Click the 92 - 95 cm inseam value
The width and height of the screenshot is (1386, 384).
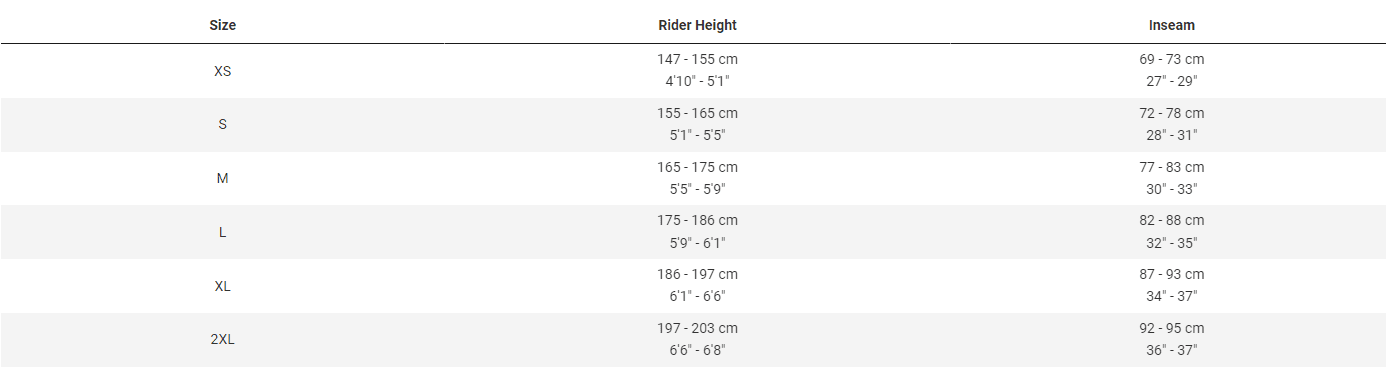click(x=1172, y=328)
